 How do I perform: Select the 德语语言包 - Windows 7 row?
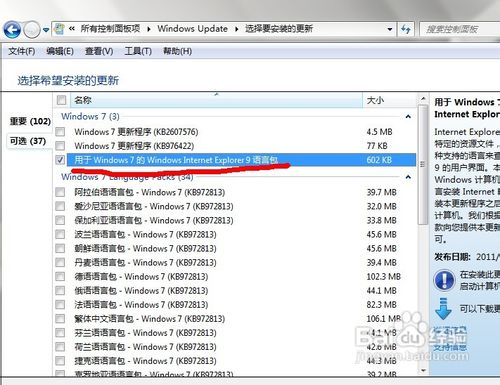(x=235, y=276)
